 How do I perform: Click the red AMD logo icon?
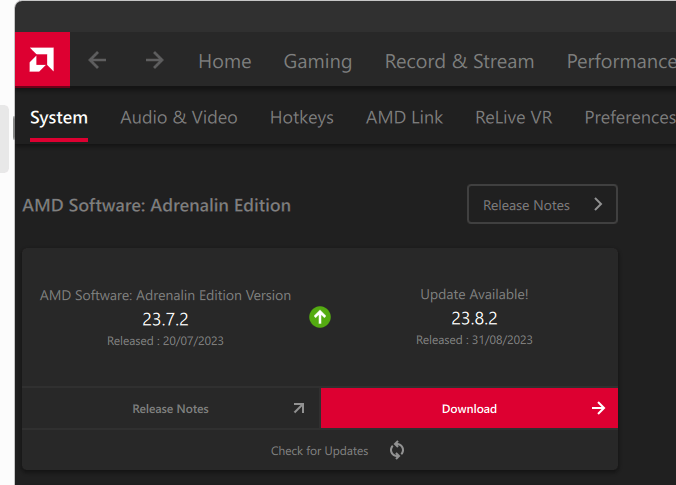point(42,59)
